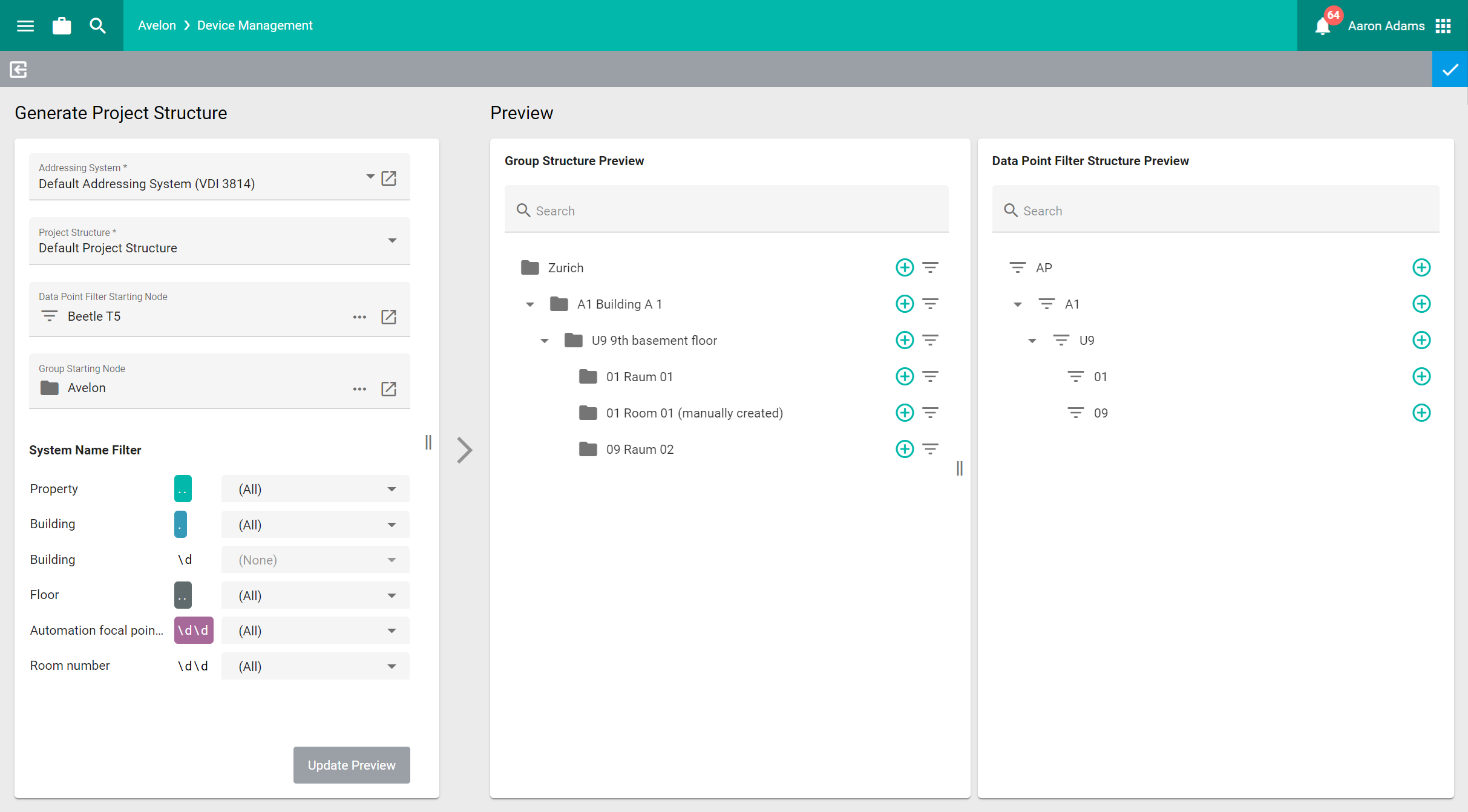Open Automation focal point dropdown

tap(315, 630)
